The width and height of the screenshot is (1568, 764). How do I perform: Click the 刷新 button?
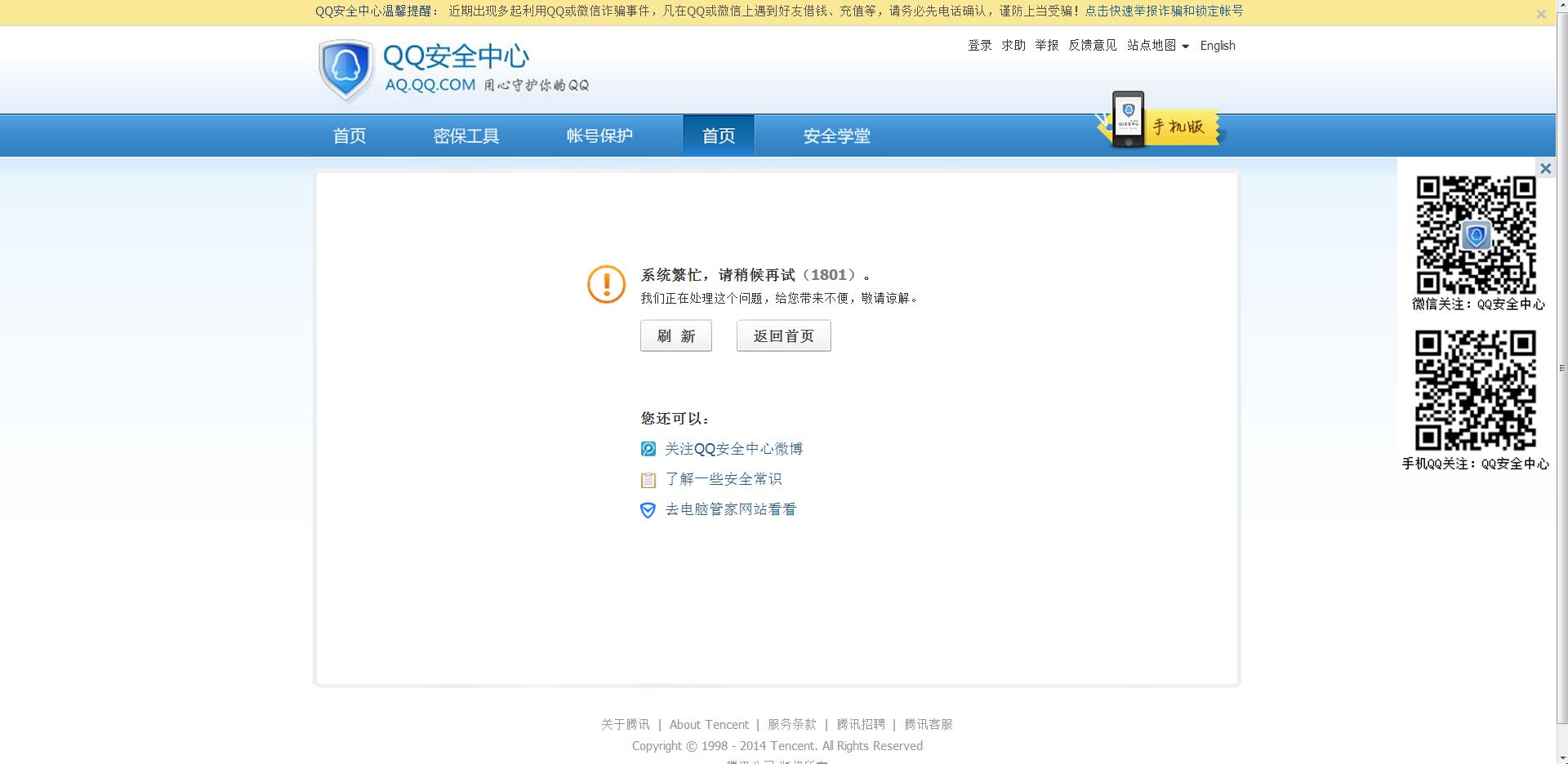675,335
